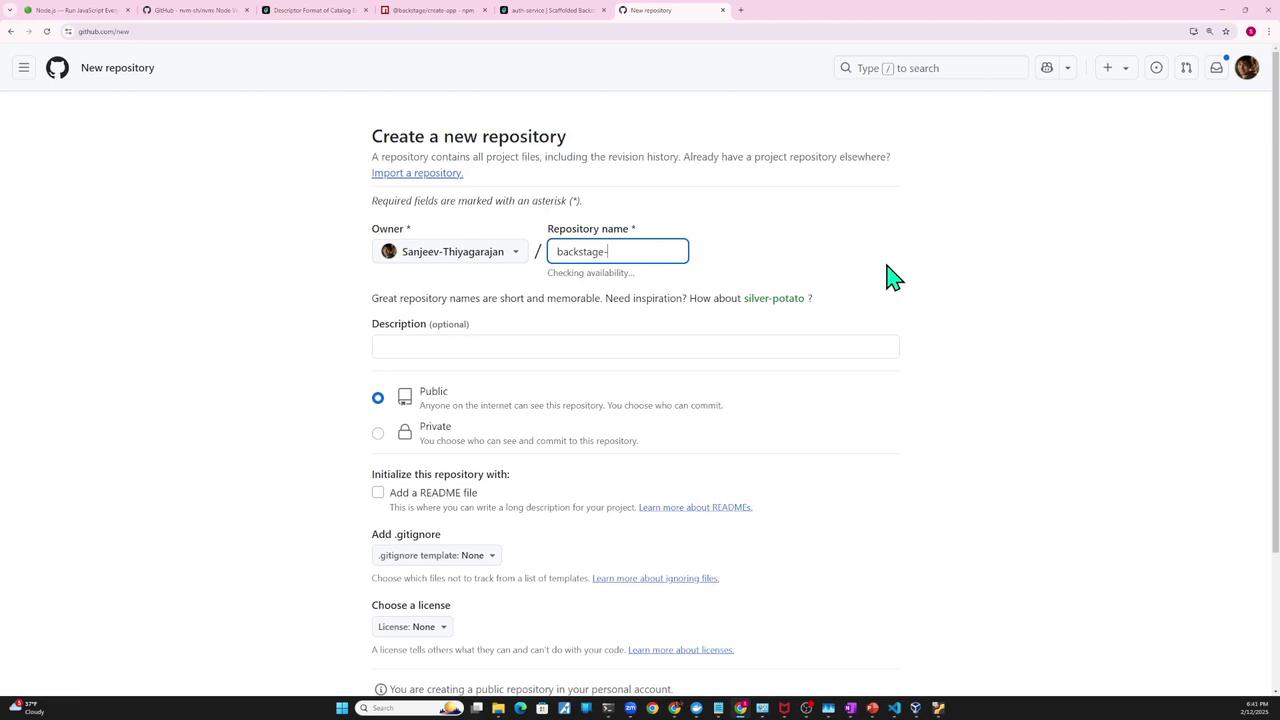This screenshot has width=1280, height=720.
Task: Check Add a README file
Action: tap(378, 492)
